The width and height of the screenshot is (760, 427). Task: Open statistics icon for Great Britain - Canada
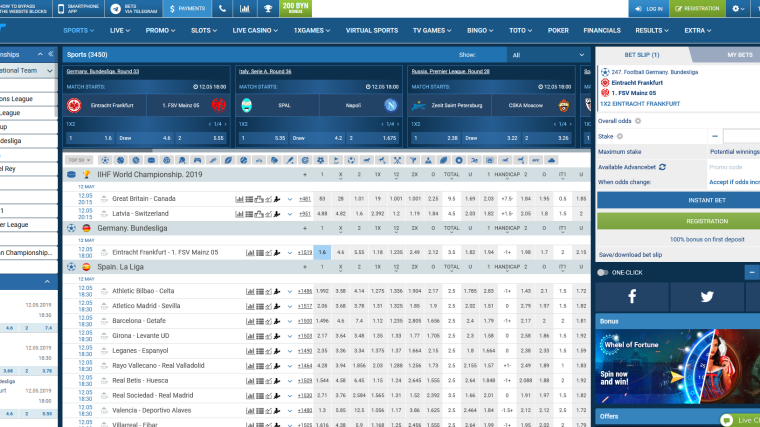tap(239, 199)
